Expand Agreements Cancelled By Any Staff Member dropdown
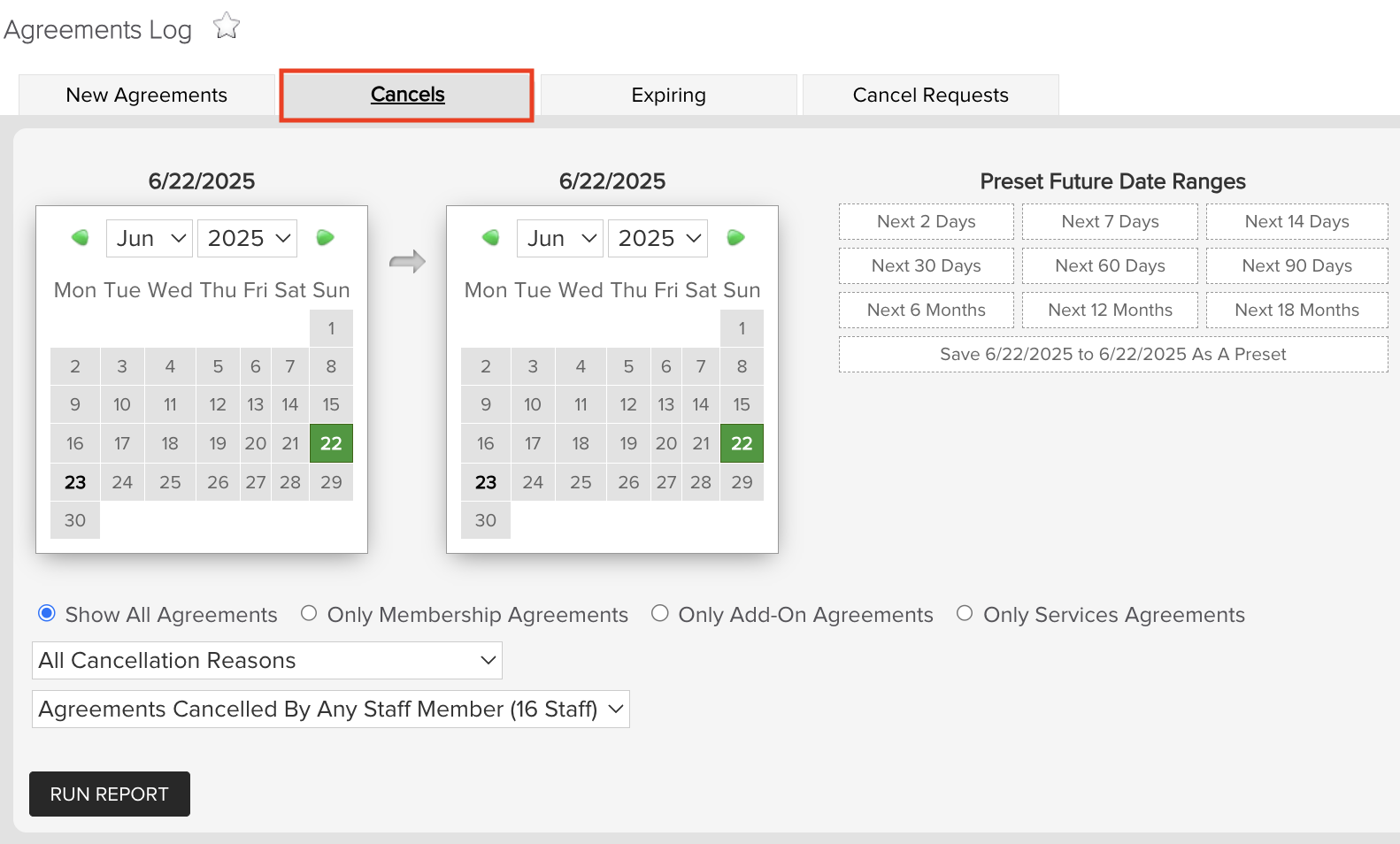This screenshot has width=1400, height=844. pos(331,710)
